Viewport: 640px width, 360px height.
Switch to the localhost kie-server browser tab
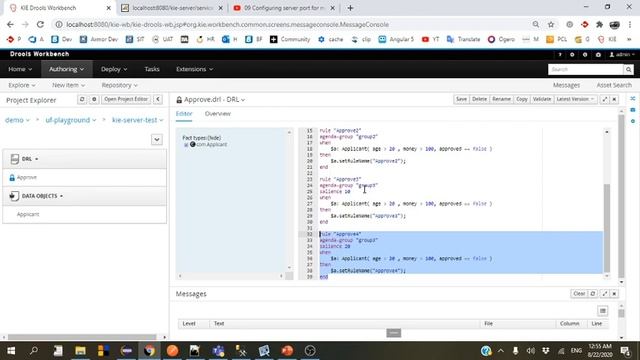pyautogui.click(x=172, y=8)
